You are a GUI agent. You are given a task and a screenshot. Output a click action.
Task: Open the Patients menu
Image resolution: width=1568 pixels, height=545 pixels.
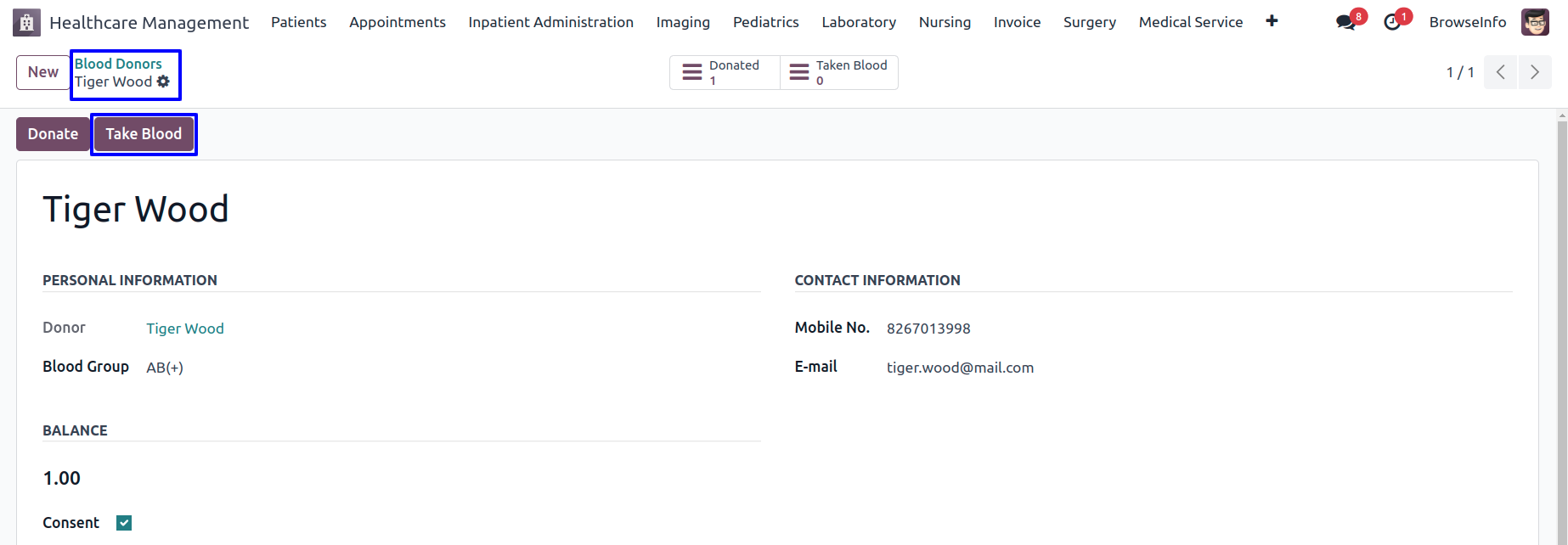pyautogui.click(x=299, y=22)
